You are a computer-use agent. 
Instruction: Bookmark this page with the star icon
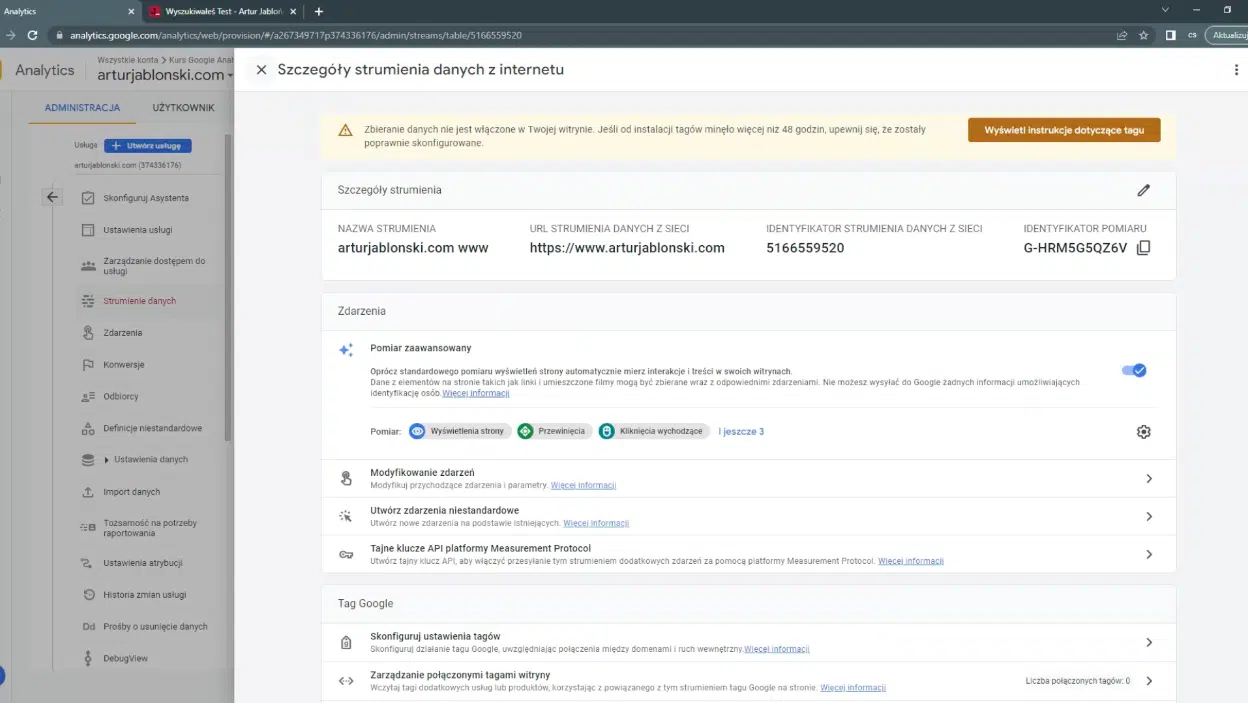tap(1144, 35)
